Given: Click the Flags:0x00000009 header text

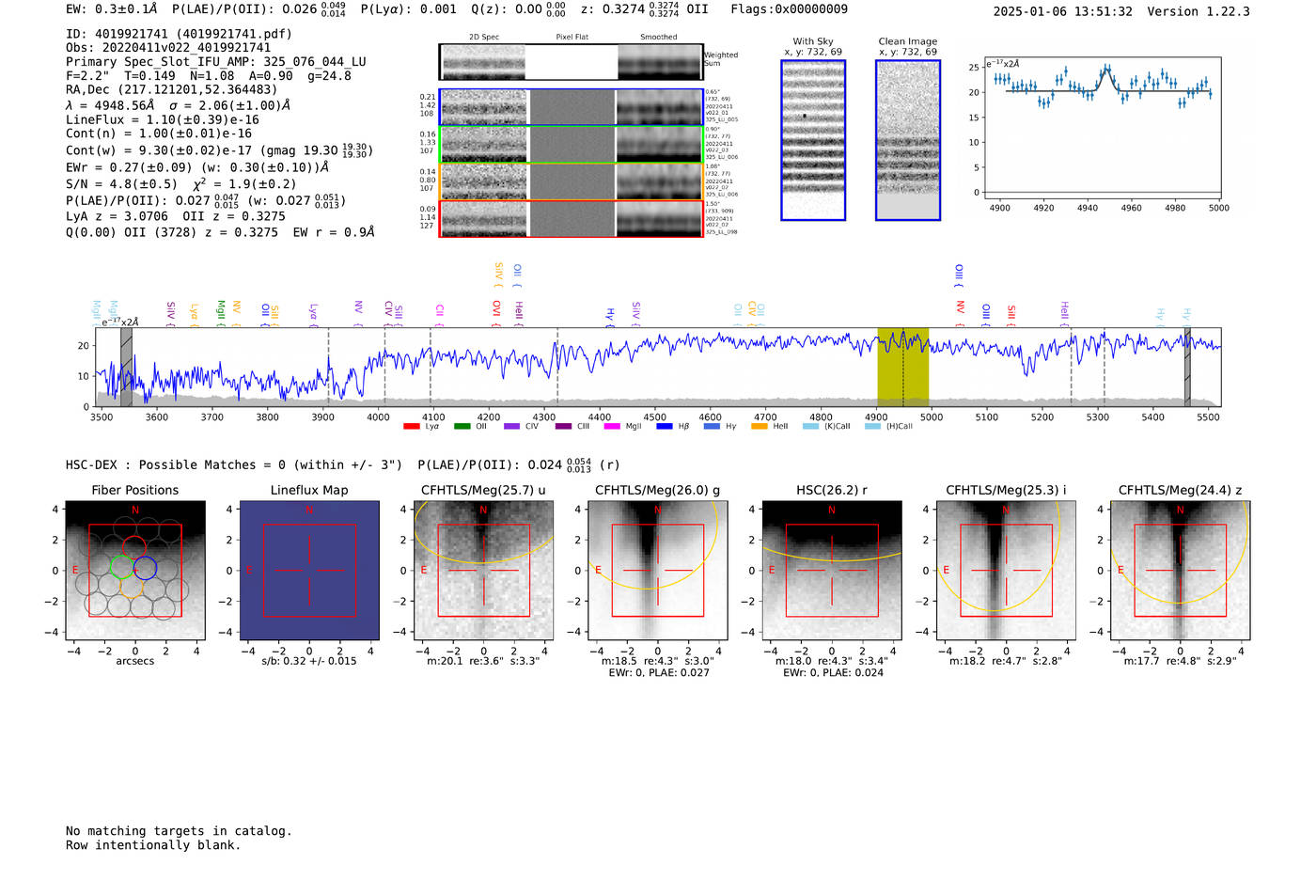Looking at the screenshot, I should point(789,9).
